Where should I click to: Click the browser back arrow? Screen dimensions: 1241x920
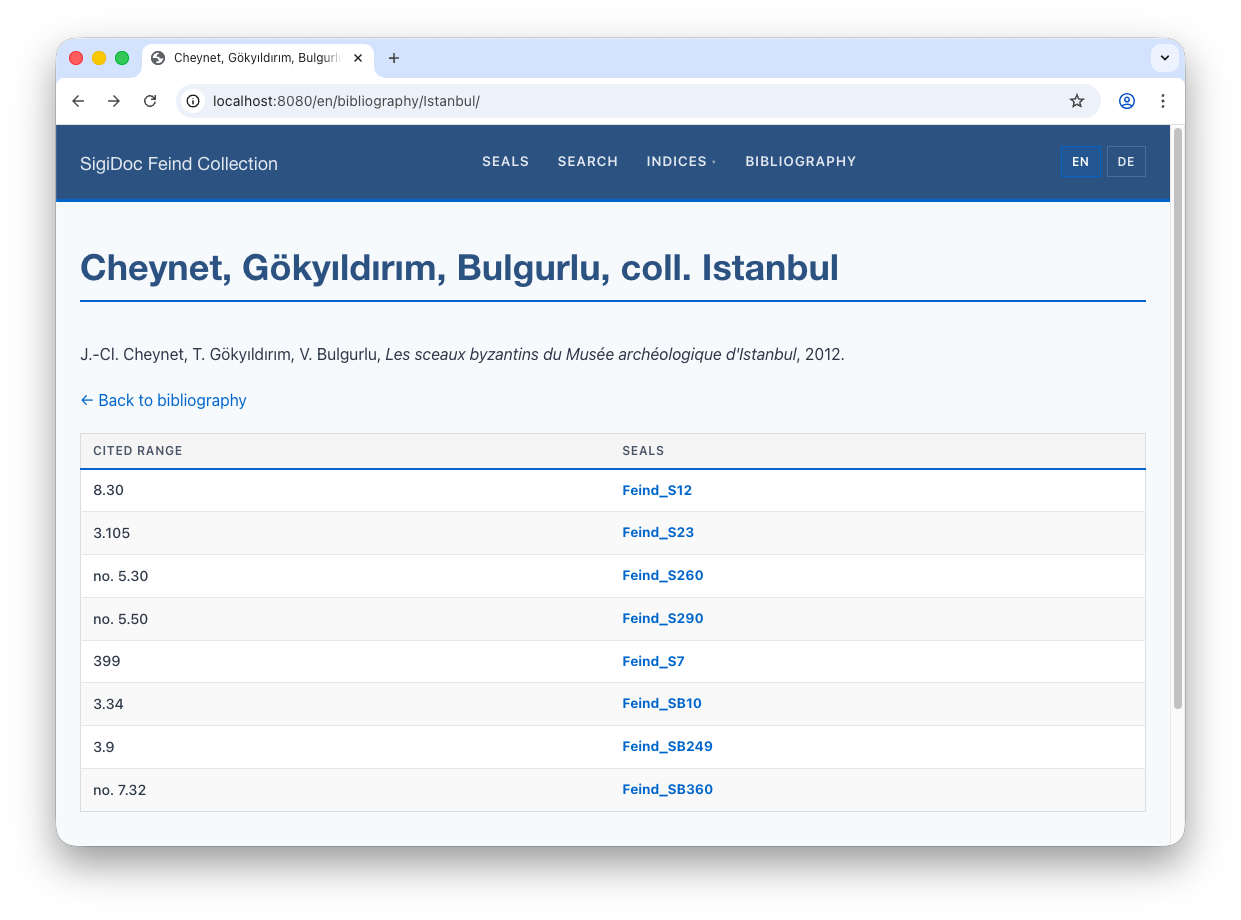(x=78, y=101)
